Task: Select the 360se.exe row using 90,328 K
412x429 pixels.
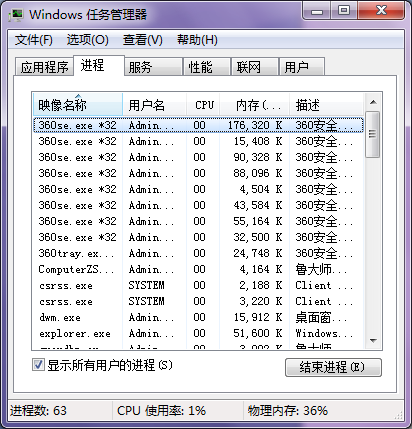Action: (198, 157)
